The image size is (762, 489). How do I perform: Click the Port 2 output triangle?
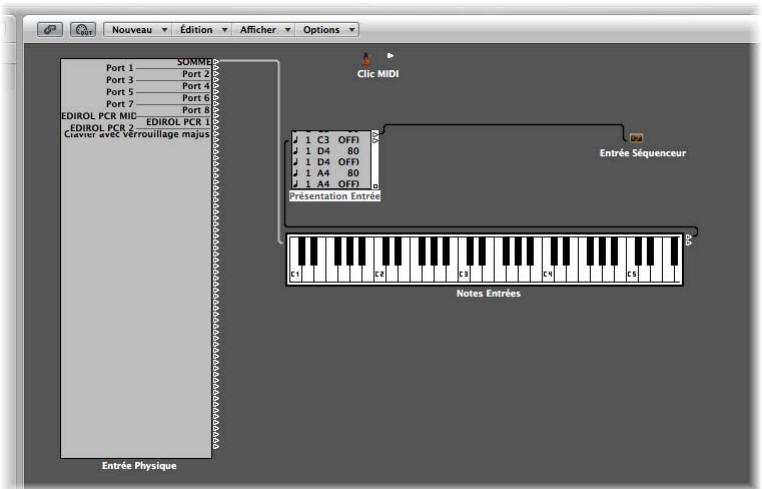pyautogui.click(x=216, y=74)
